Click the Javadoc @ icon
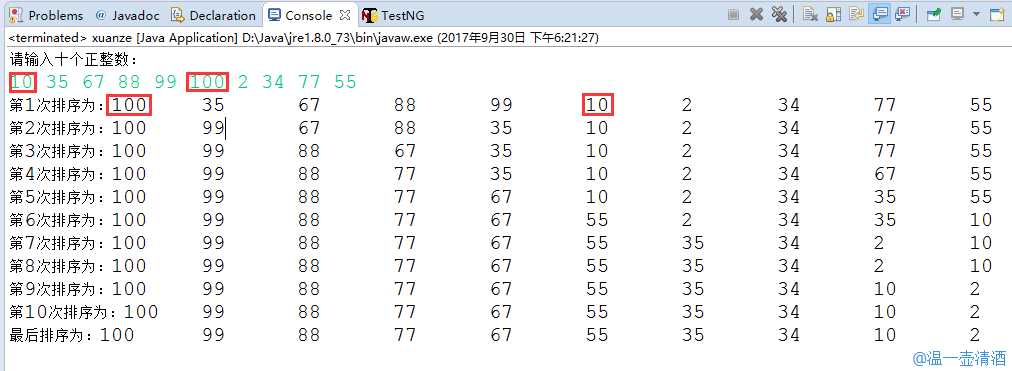The width and height of the screenshot is (1012, 371). (x=101, y=15)
